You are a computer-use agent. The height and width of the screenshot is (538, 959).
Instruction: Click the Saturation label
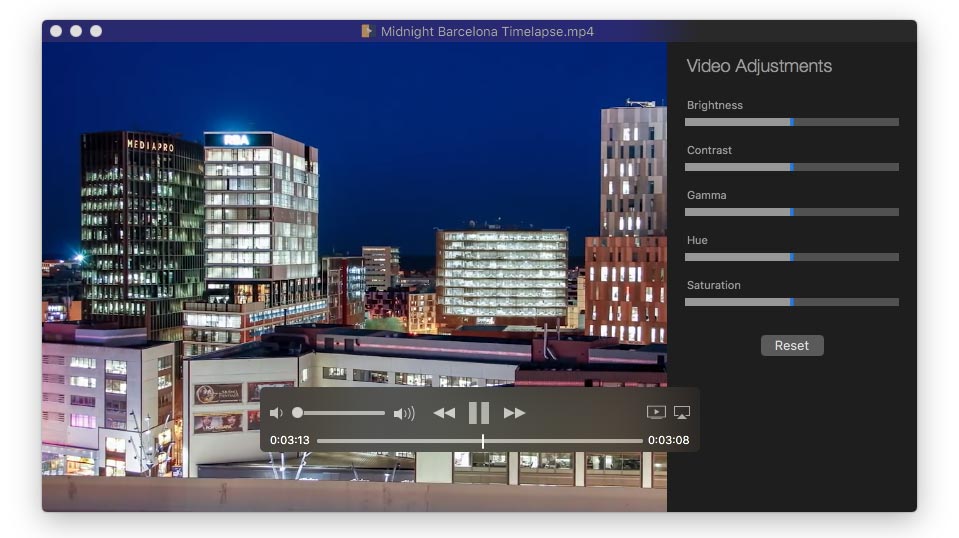713,286
